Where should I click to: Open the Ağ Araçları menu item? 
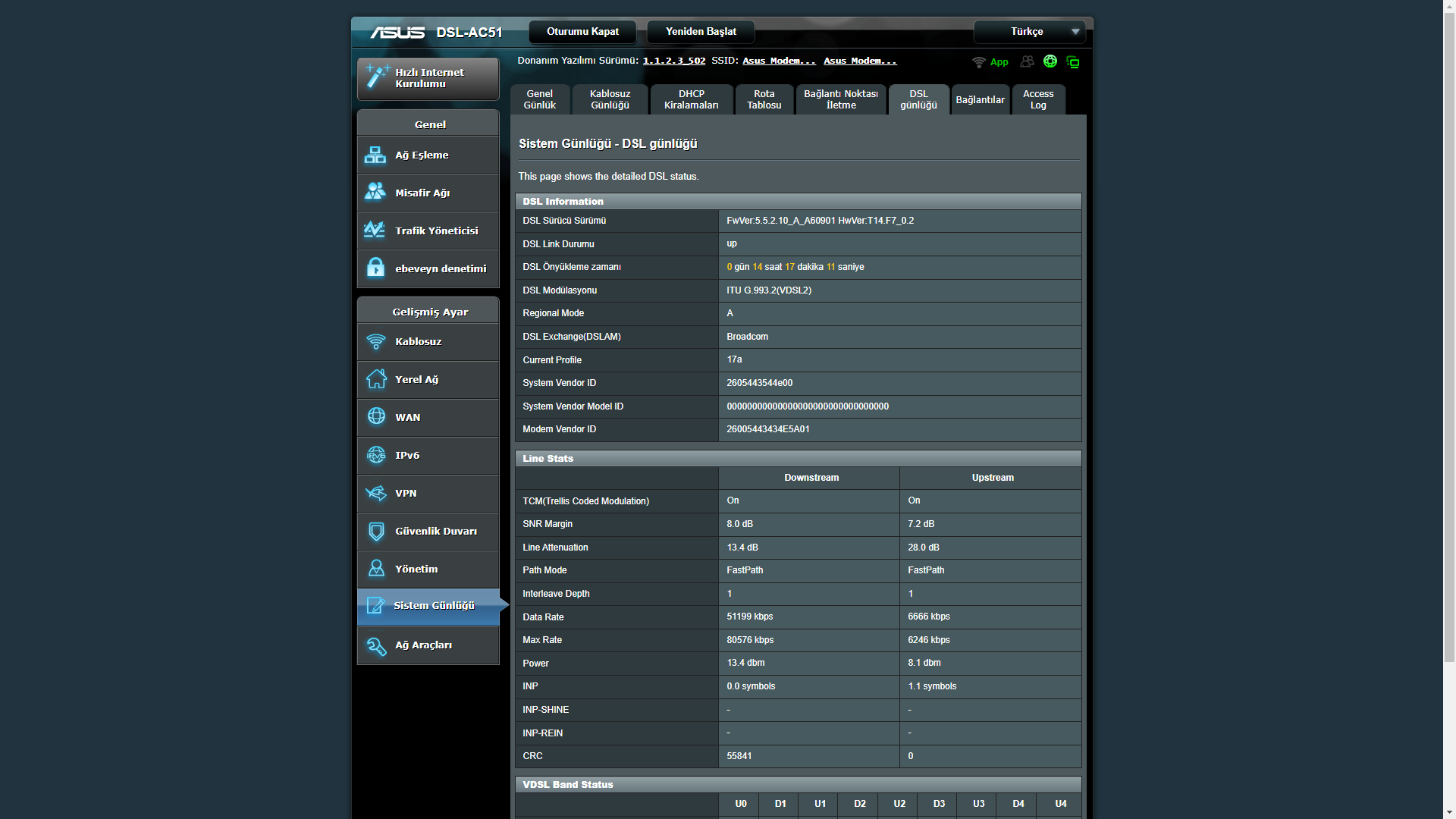click(428, 645)
